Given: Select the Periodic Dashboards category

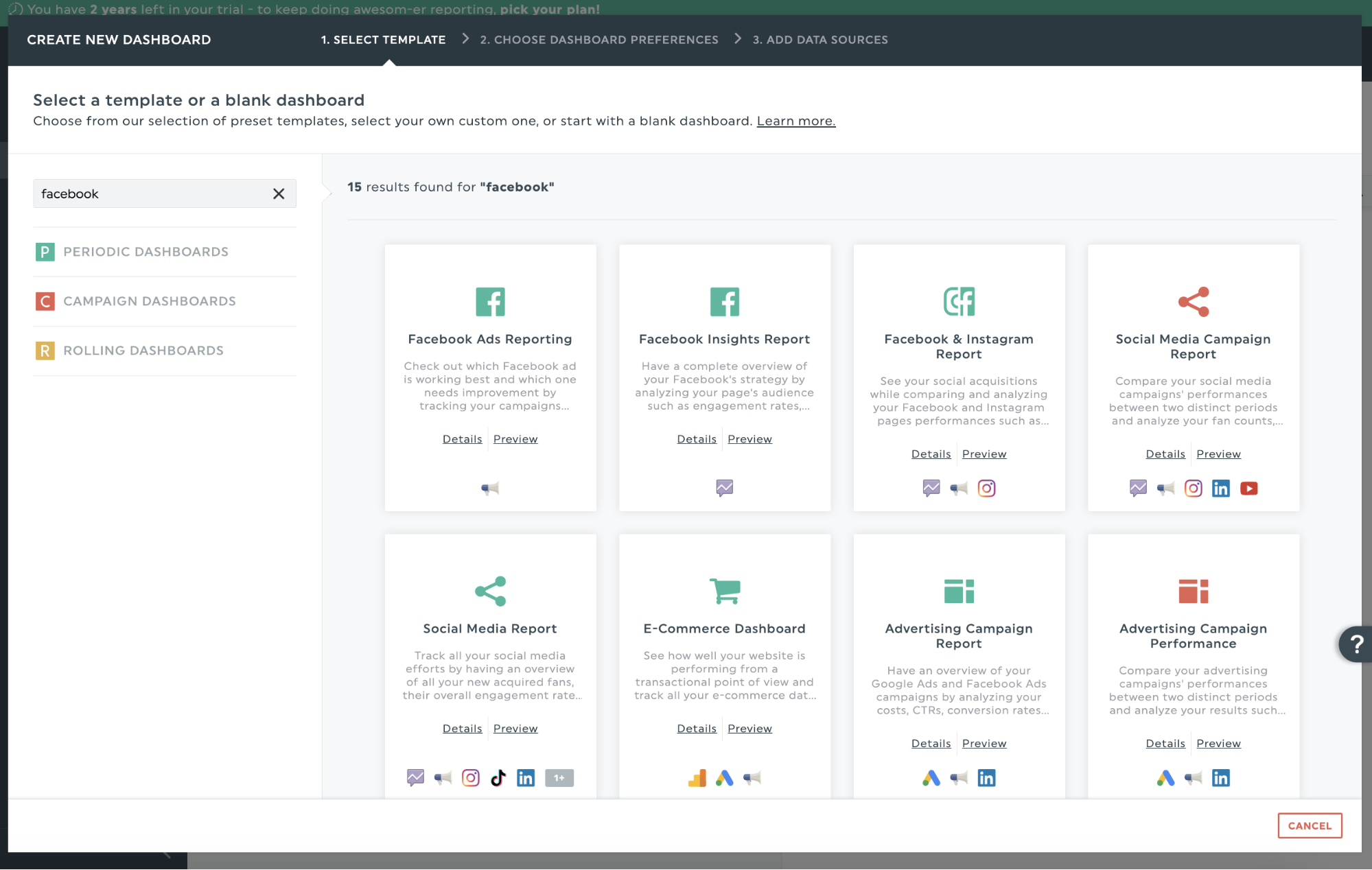Looking at the screenshot, I should (165, 252).
